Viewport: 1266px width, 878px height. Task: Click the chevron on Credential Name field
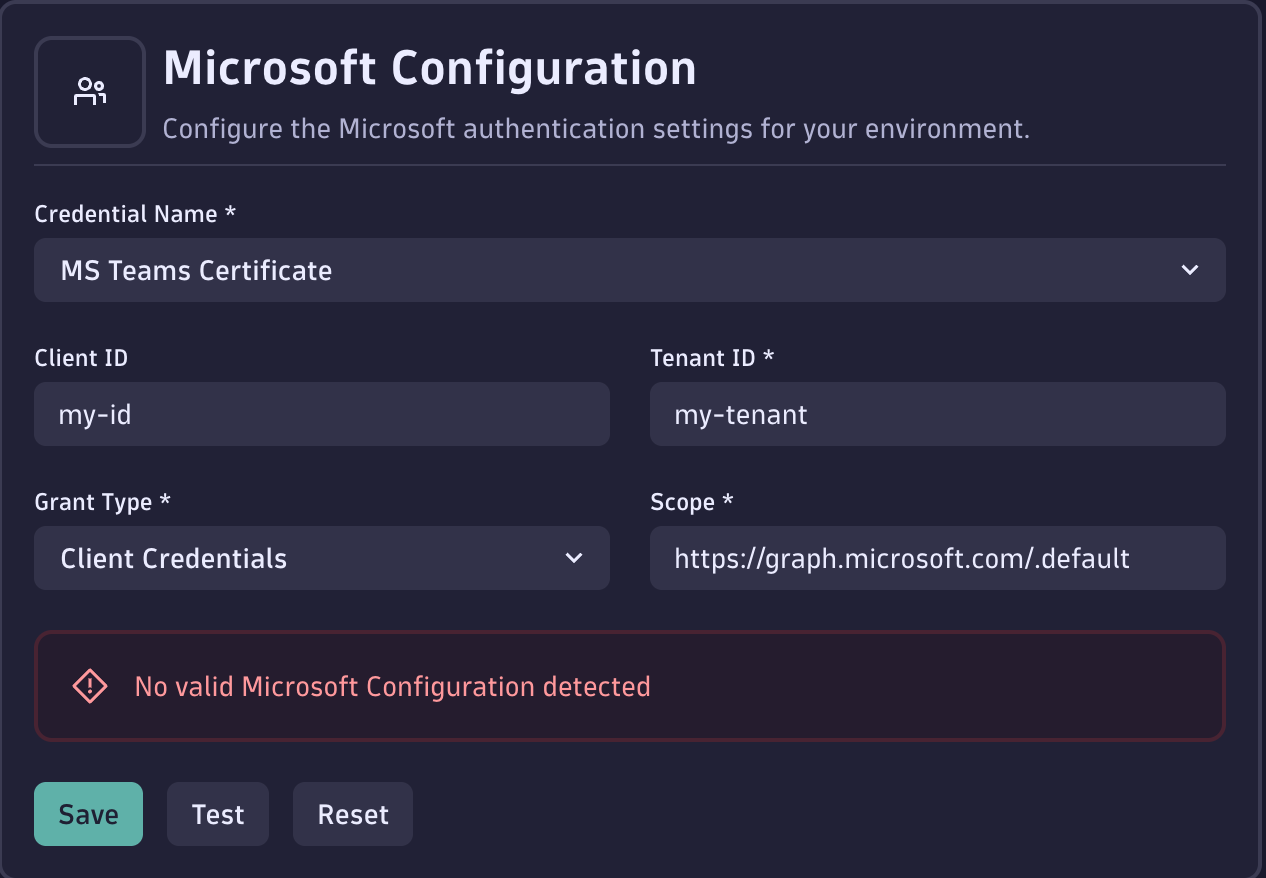[x=1189, y=270]
